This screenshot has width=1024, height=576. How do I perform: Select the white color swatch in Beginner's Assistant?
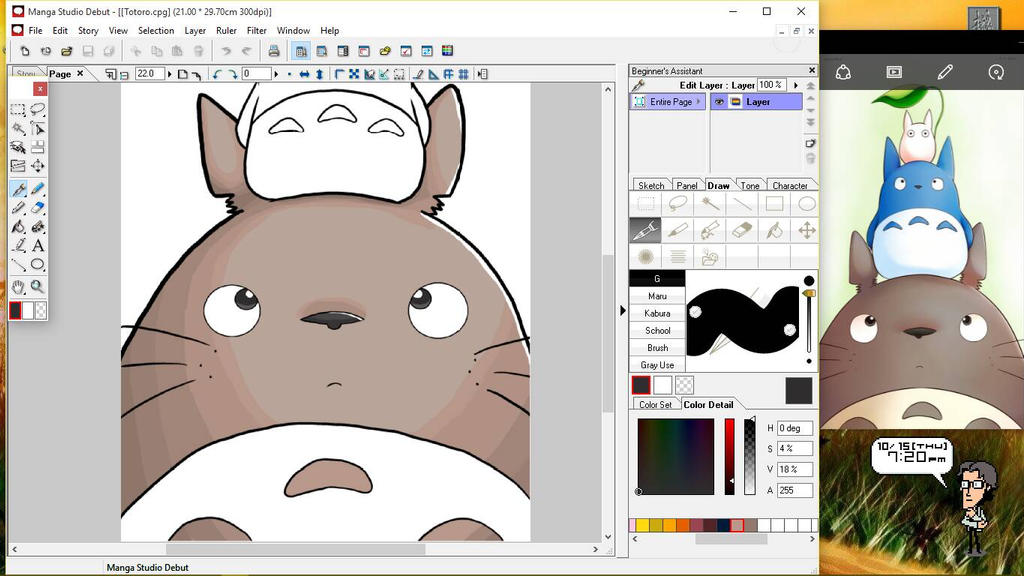point(662,385)
